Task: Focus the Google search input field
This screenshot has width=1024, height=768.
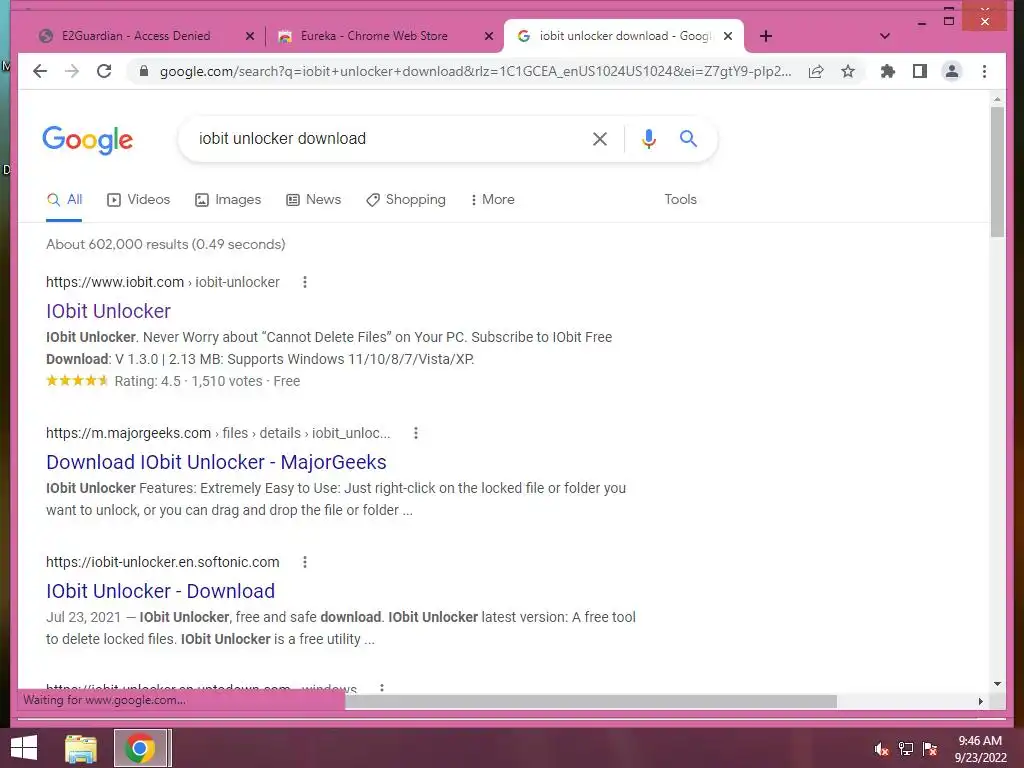Action: (x=385, y=138)
